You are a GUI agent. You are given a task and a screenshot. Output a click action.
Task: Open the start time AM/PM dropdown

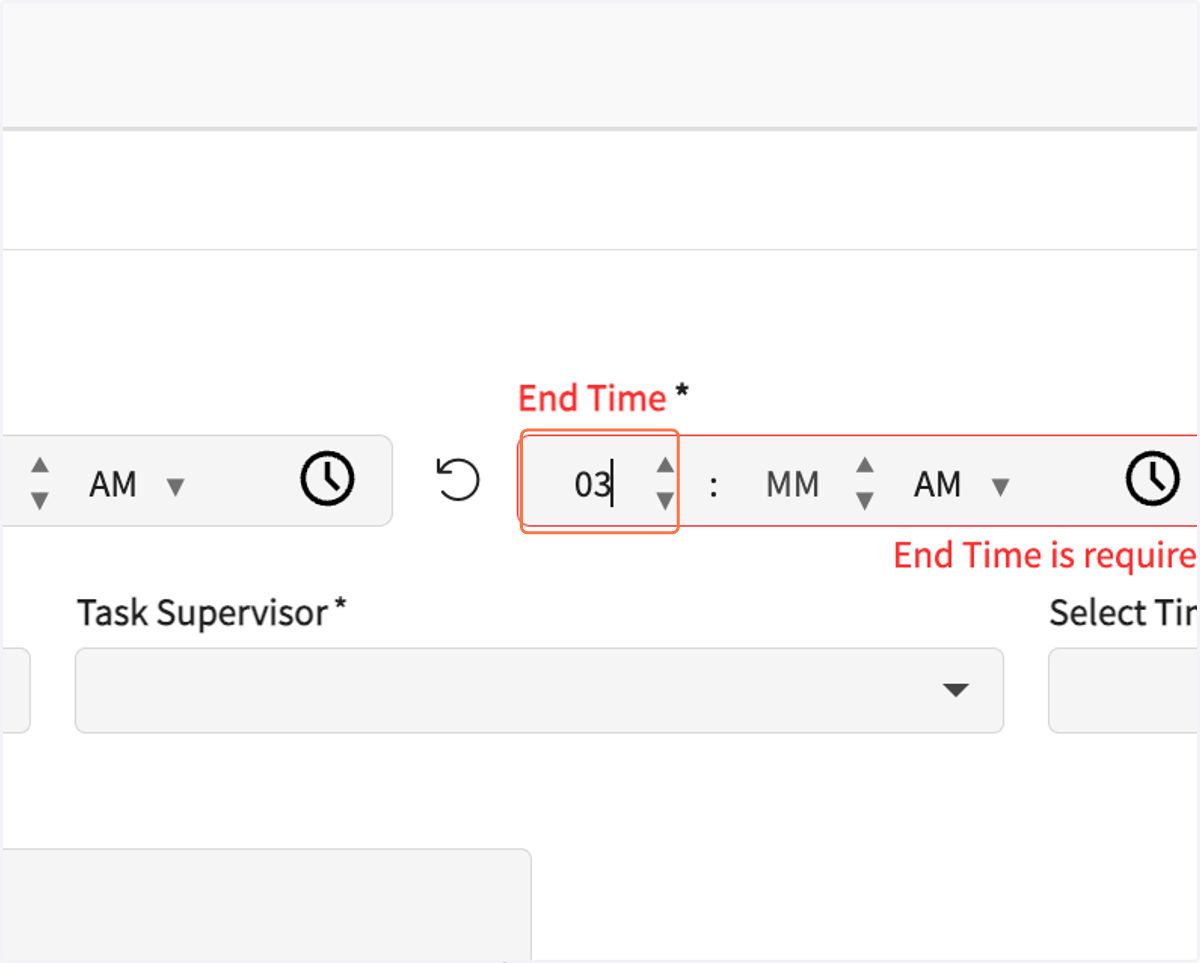click(137, 485)
